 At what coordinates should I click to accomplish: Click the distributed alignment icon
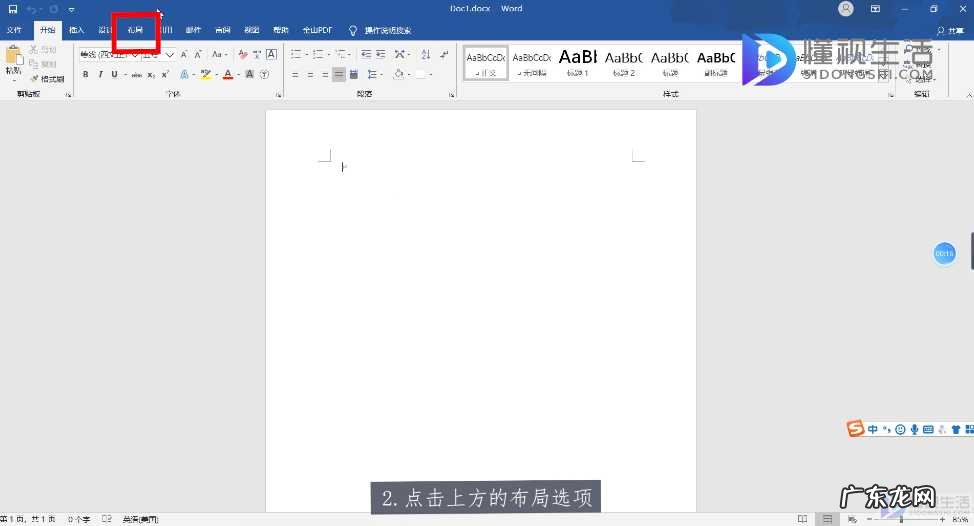(x=353, y=75)
